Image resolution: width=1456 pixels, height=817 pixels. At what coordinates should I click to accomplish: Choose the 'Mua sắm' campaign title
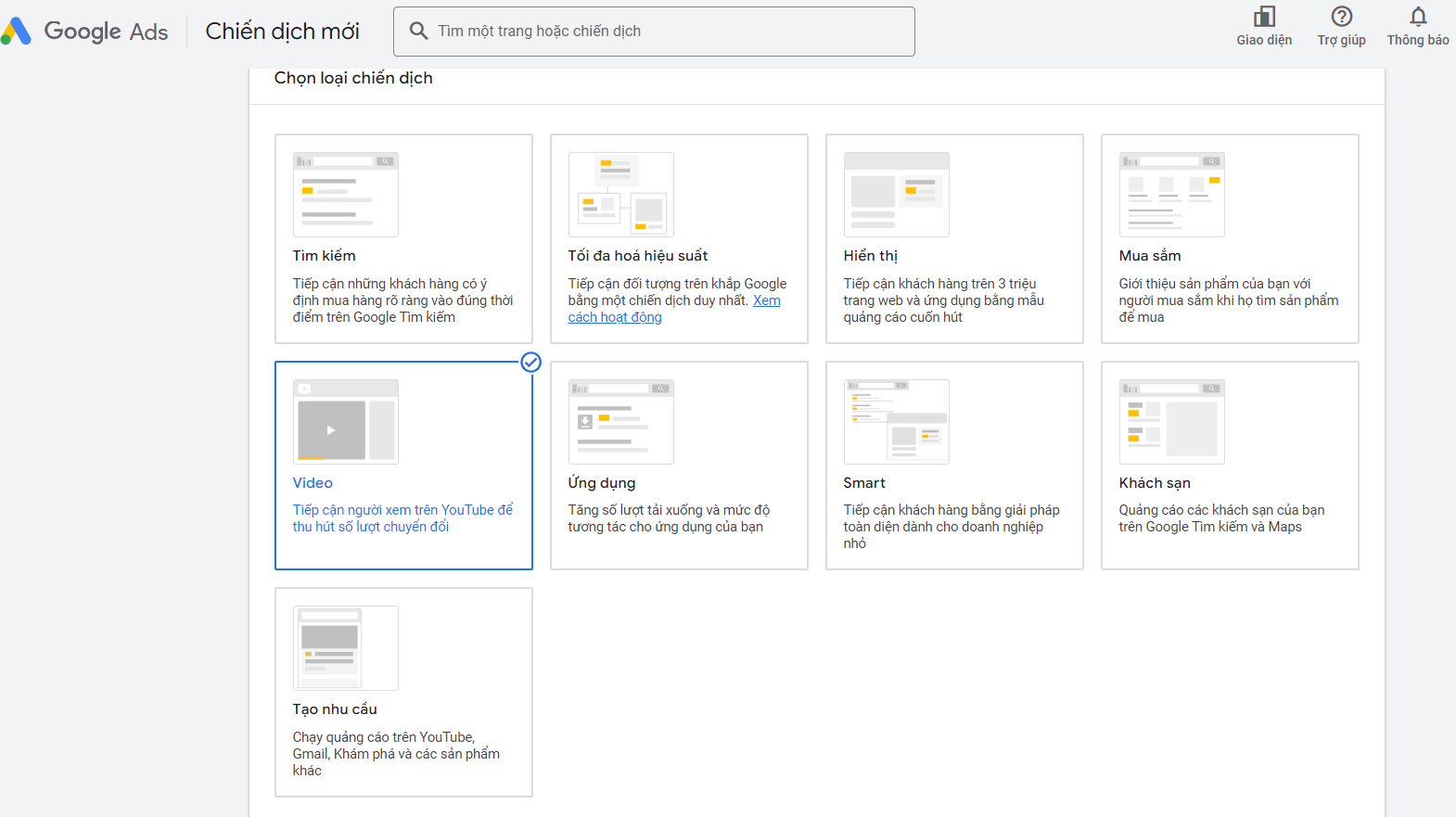(x=1150, y=256)
